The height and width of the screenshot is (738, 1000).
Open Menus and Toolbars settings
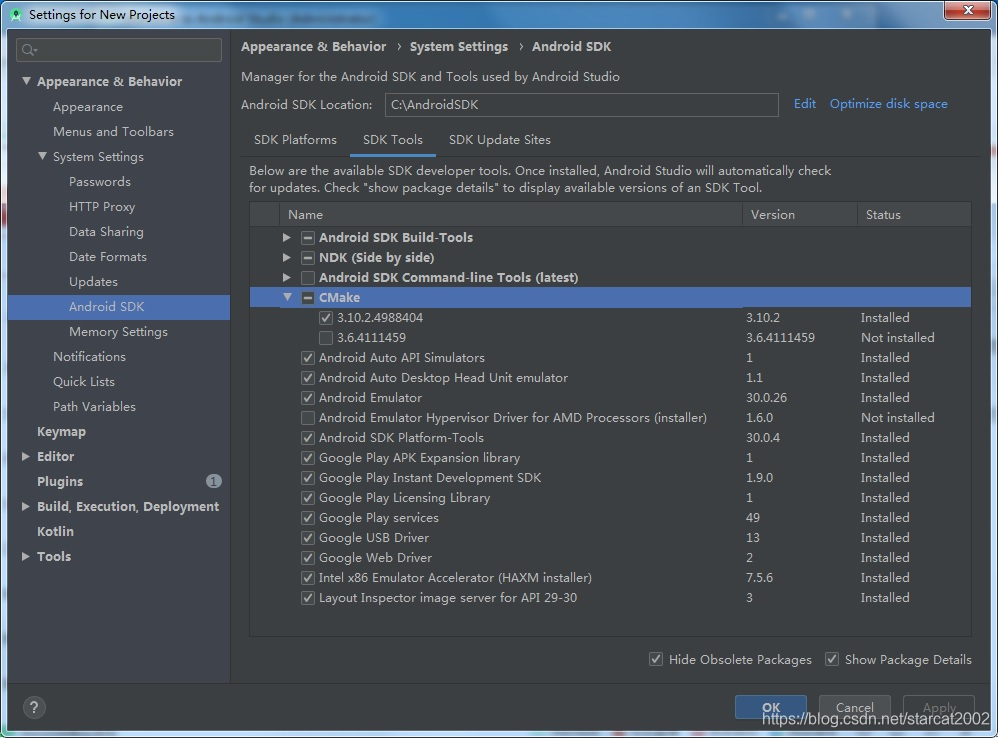pos(114,131)
